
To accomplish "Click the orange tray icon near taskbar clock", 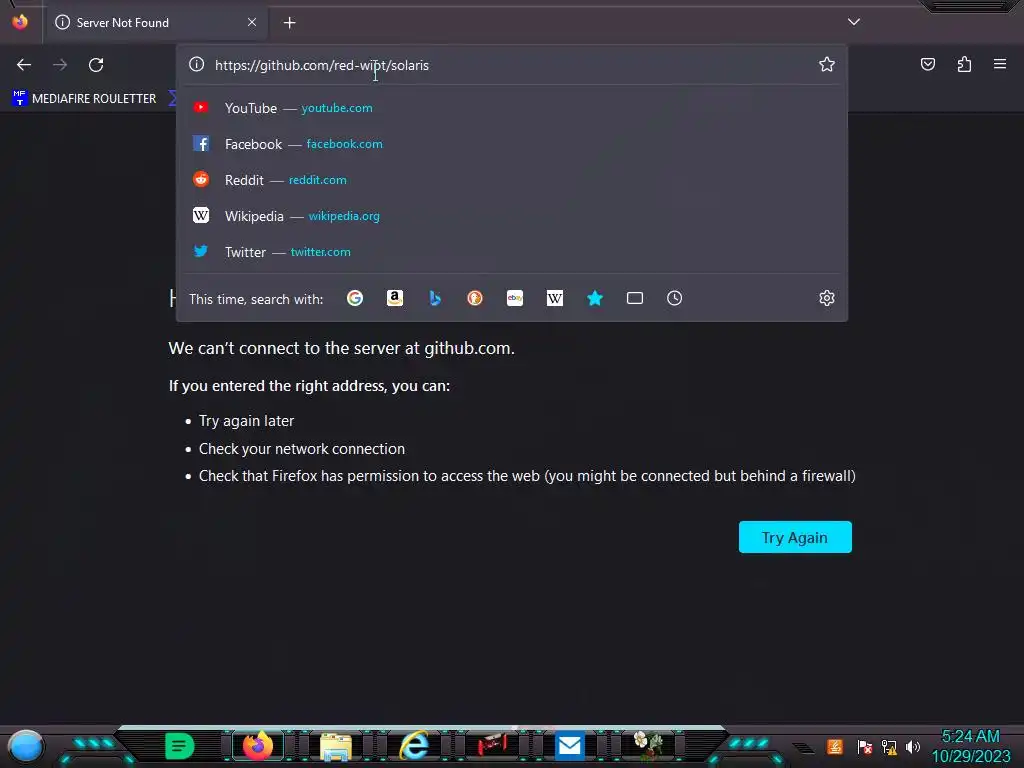I will coord(835,746).
